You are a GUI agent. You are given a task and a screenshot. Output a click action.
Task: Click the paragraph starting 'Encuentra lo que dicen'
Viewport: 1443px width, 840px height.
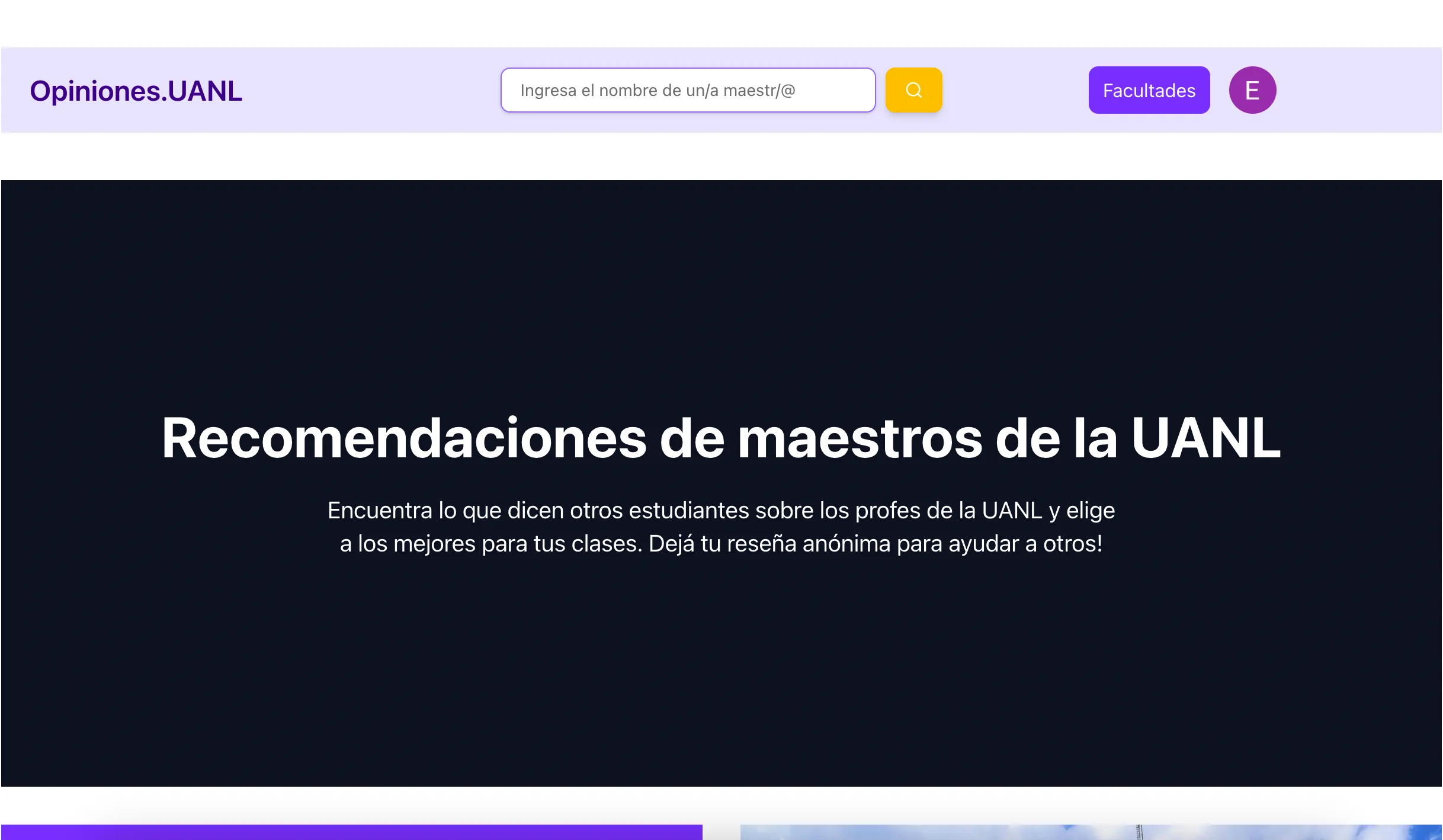pos(721,527)
